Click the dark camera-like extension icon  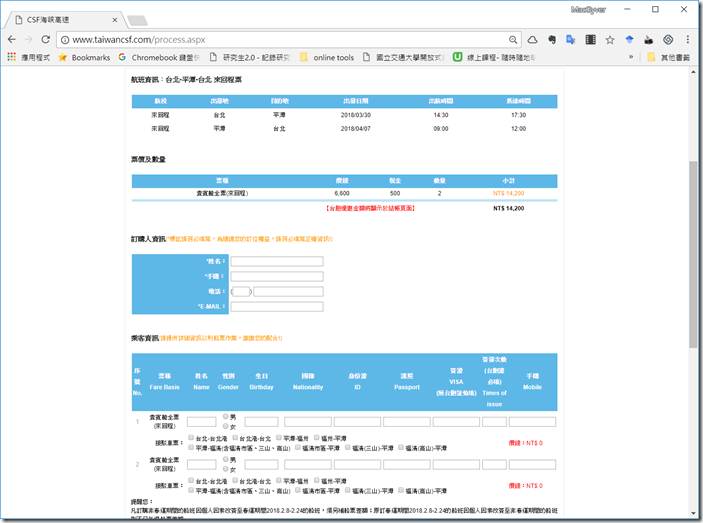click(648, 40)
